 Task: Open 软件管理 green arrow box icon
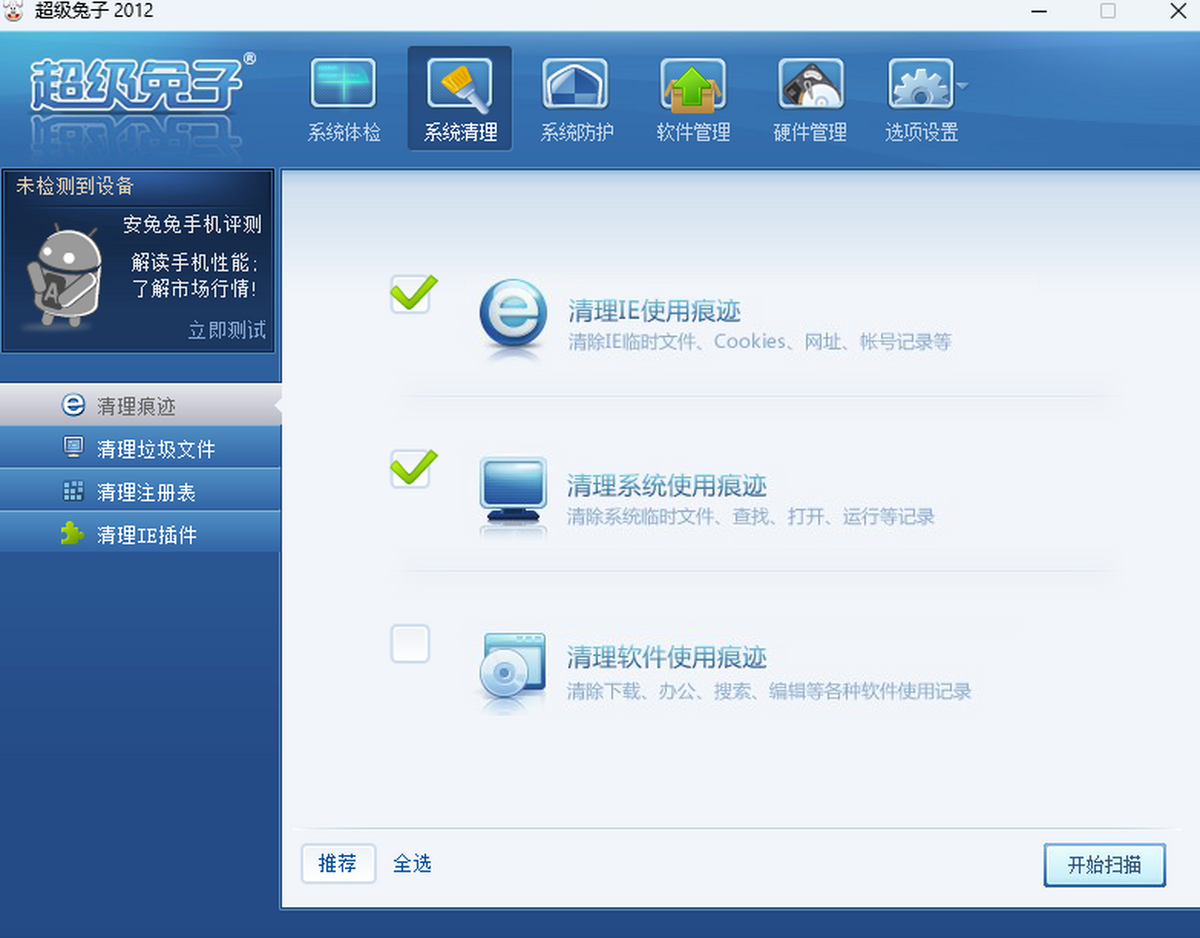pyautogui.click(x=693, y=84)
